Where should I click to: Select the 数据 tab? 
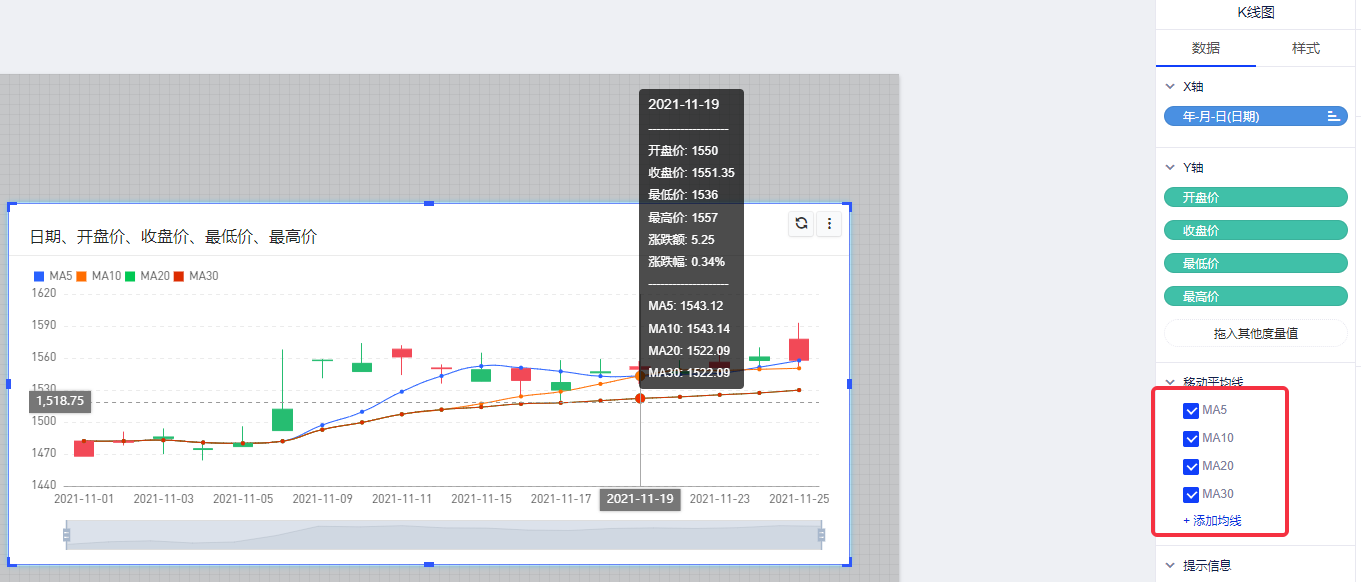tap(1205, 48)
